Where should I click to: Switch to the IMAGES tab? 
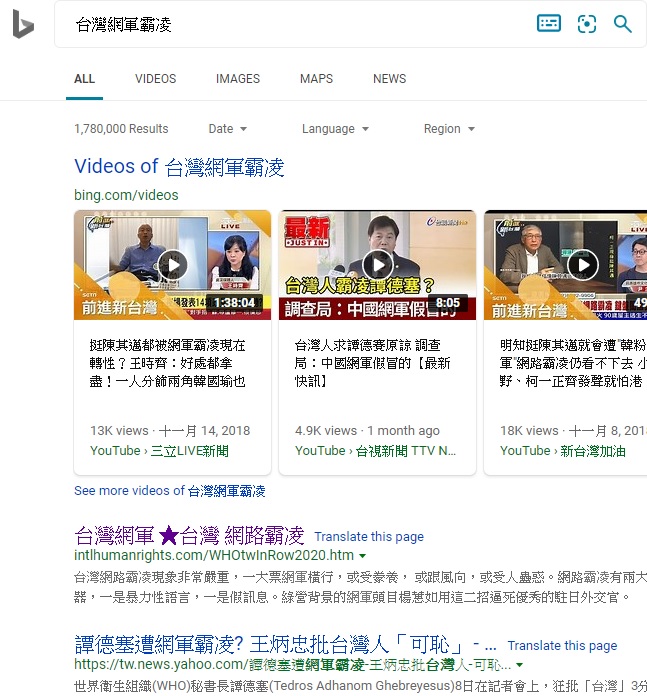238,79
